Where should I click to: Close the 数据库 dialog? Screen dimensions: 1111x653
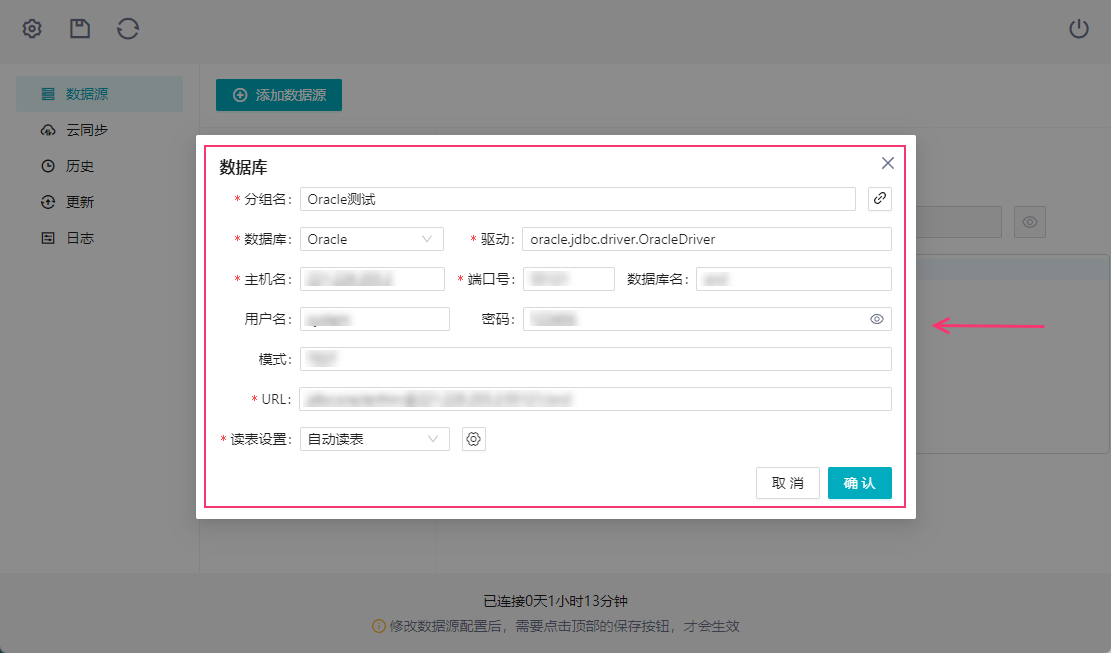(x=887, y=164)
